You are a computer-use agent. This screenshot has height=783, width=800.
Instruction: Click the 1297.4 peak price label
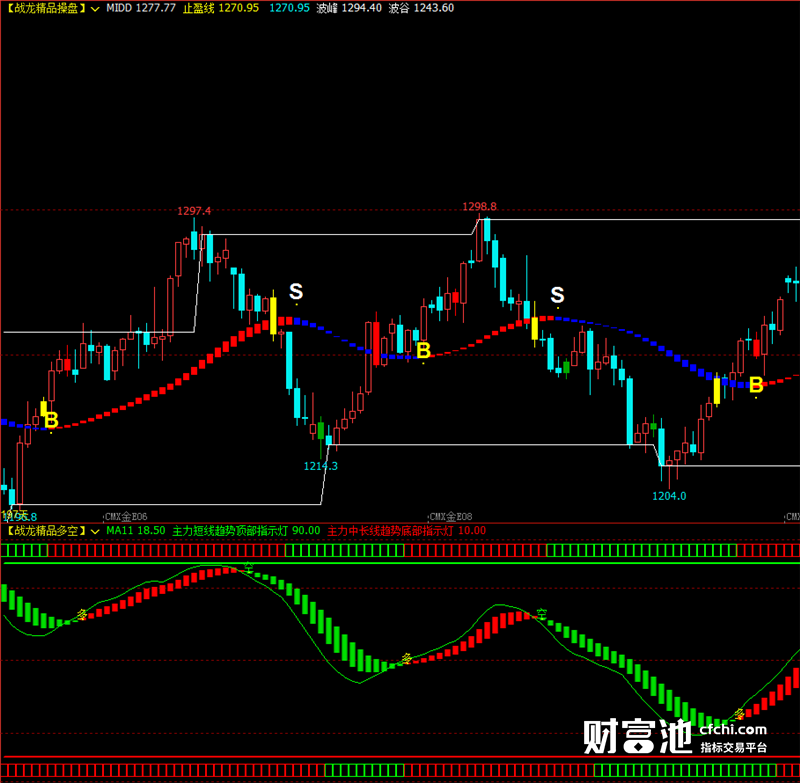tap(194, 211)
